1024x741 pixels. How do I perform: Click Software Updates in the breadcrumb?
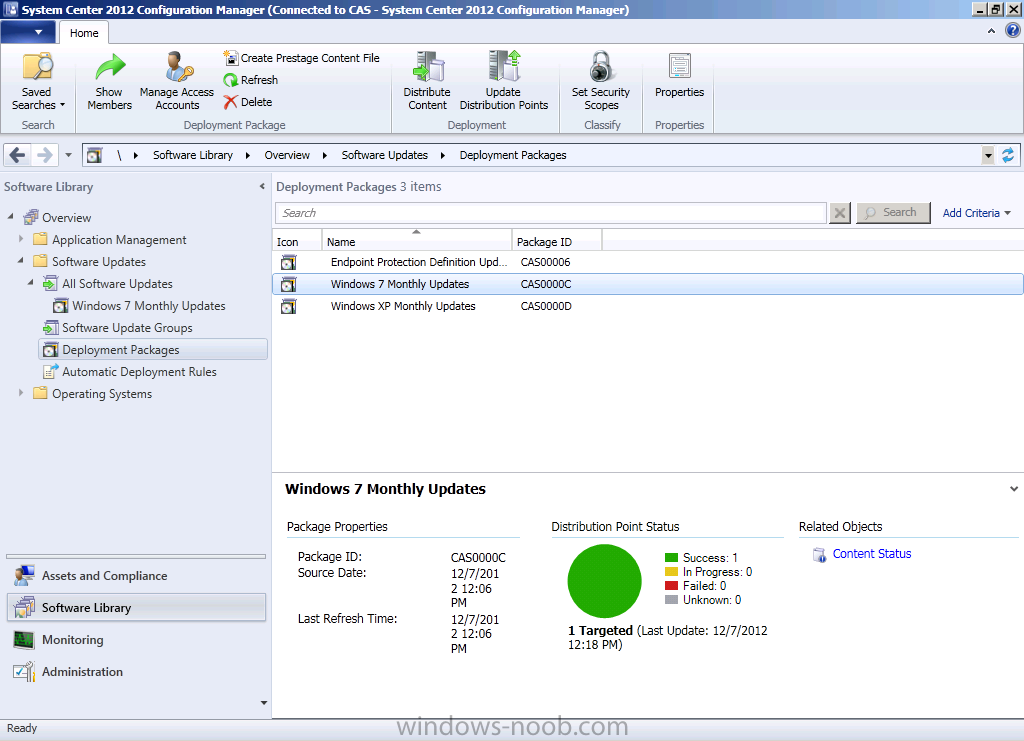click(x=385, y=155)
